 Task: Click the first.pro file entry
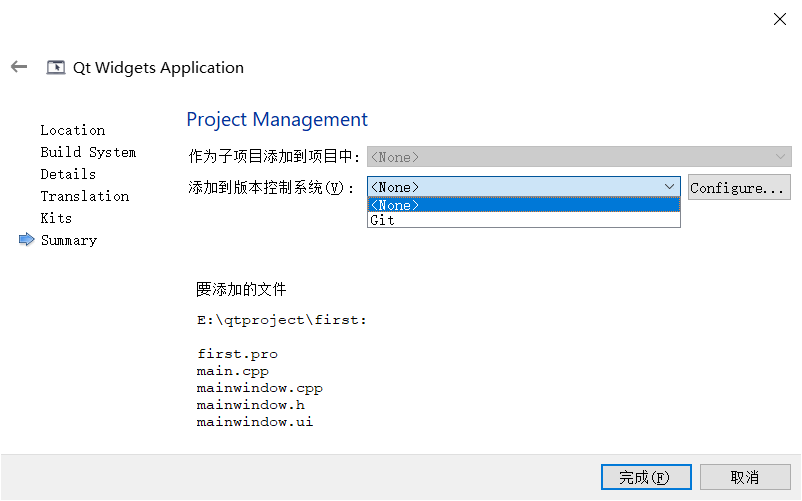tap(237, 354)
